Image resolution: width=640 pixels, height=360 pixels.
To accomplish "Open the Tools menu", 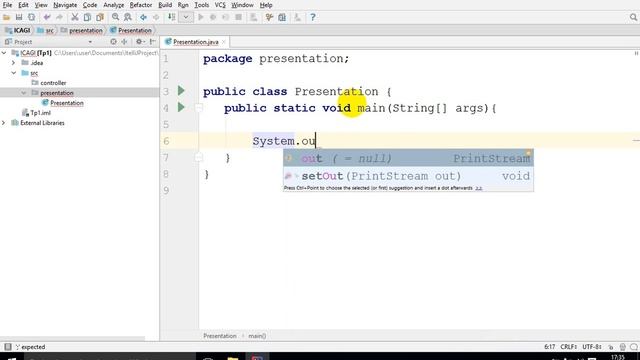I will tap(201, 5).
